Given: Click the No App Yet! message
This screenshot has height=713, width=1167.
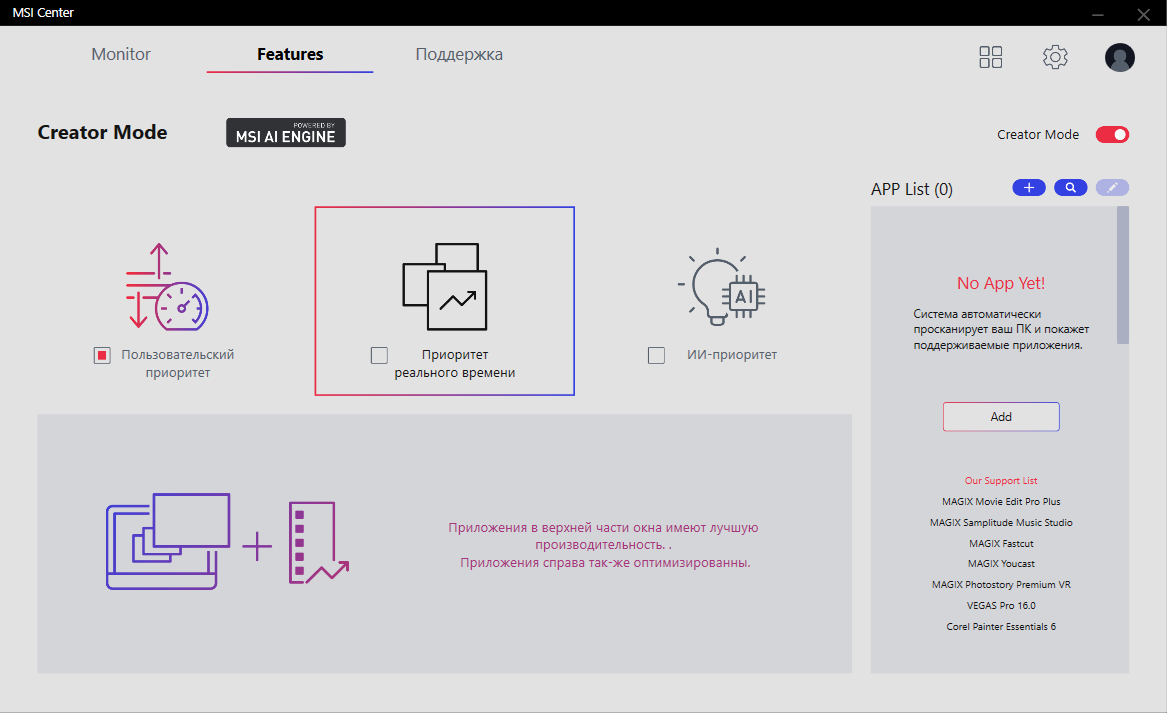Looking at the screenshot, I should click(x=1001, y=284).
